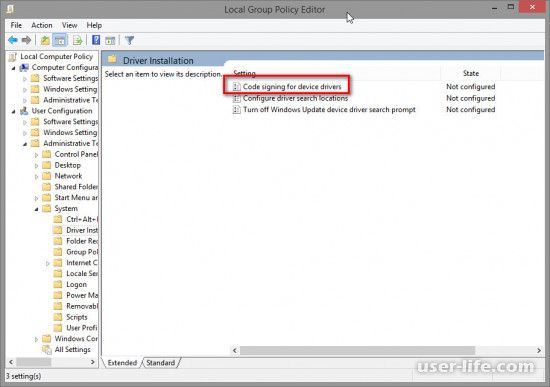Click the Forward arrow toolbar icon
Viewport: 550px width, 387px height.
click(x=26, y=40)
